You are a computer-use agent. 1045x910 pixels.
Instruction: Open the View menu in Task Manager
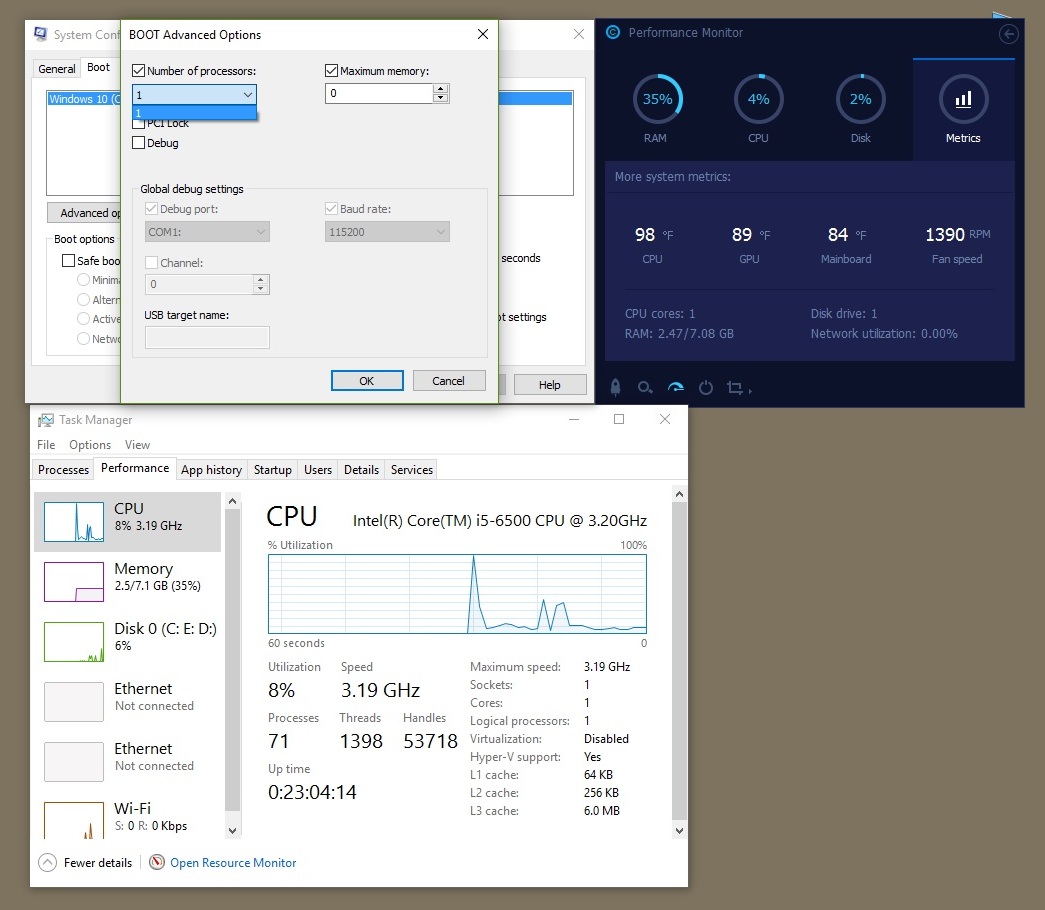coord(137,445)
